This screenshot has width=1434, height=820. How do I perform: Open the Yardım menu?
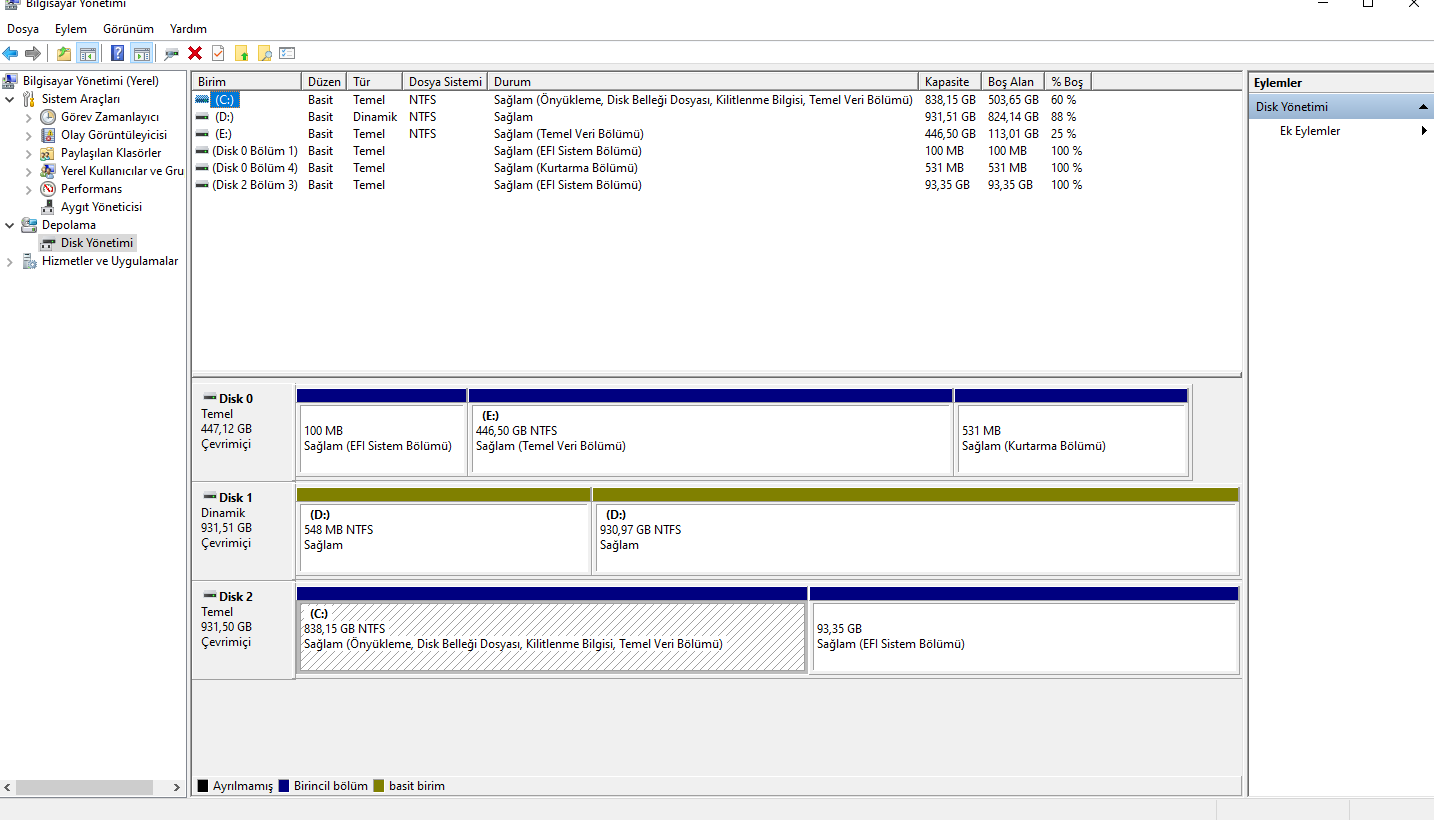coord(188,29)
